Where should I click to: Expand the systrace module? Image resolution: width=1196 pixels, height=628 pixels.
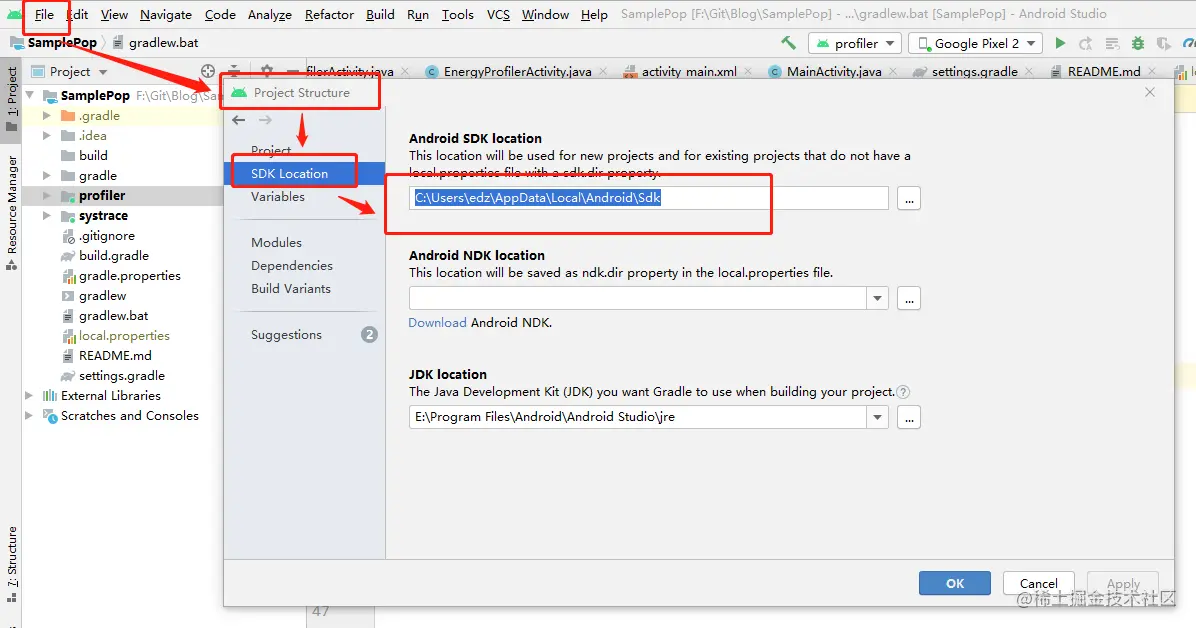(x=47, y=216)
